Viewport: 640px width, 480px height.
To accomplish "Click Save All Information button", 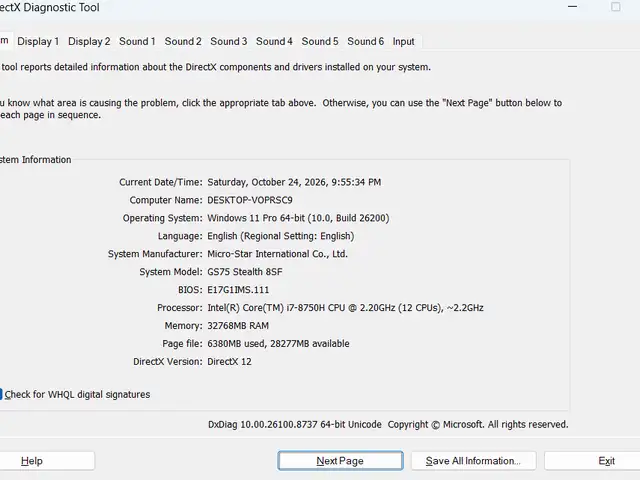I will tap(473, 461).
